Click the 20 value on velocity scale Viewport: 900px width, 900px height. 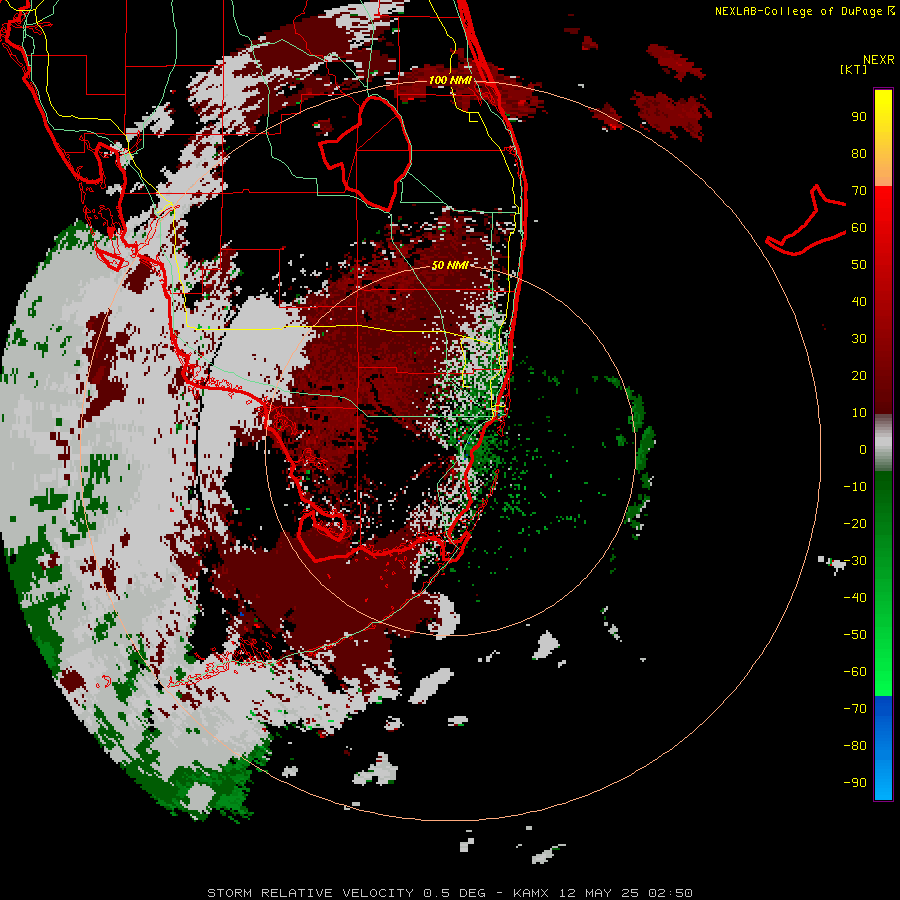pos(859,375)
